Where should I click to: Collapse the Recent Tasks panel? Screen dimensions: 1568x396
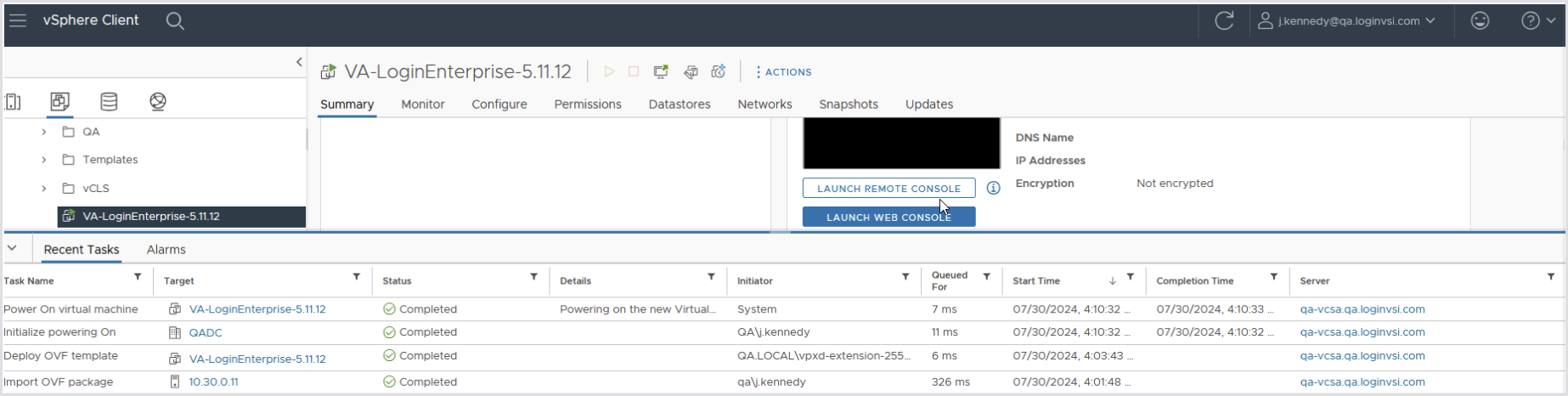12,248
